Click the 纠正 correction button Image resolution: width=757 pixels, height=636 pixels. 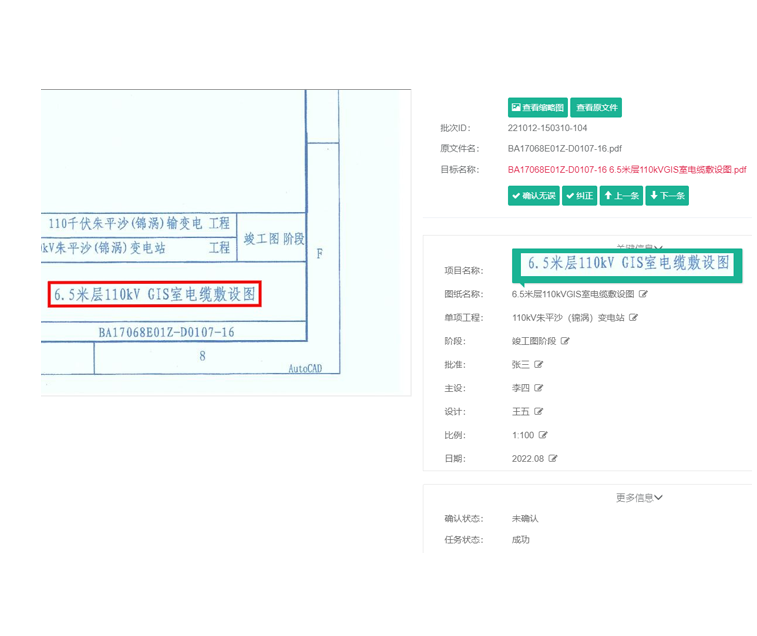[579, 196]
